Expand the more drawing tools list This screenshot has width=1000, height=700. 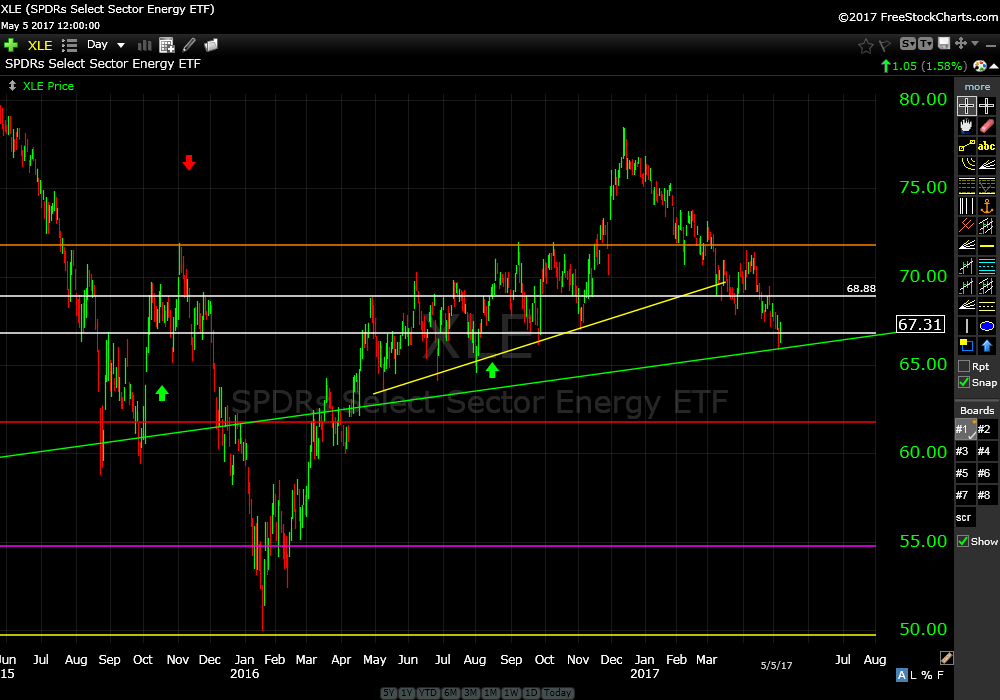click(977, 87)
